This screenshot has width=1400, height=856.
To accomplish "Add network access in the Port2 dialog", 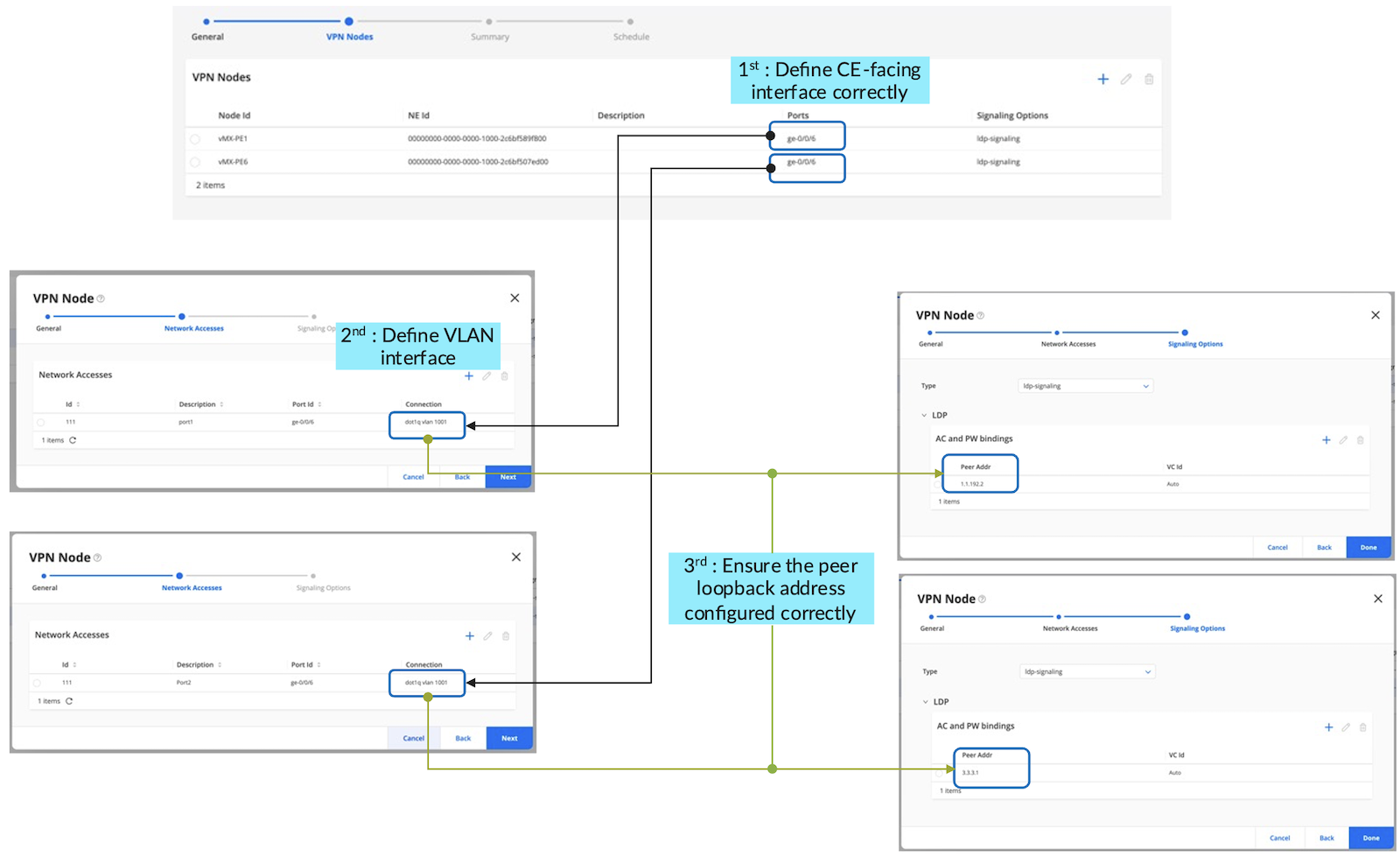I will [470, 636].
